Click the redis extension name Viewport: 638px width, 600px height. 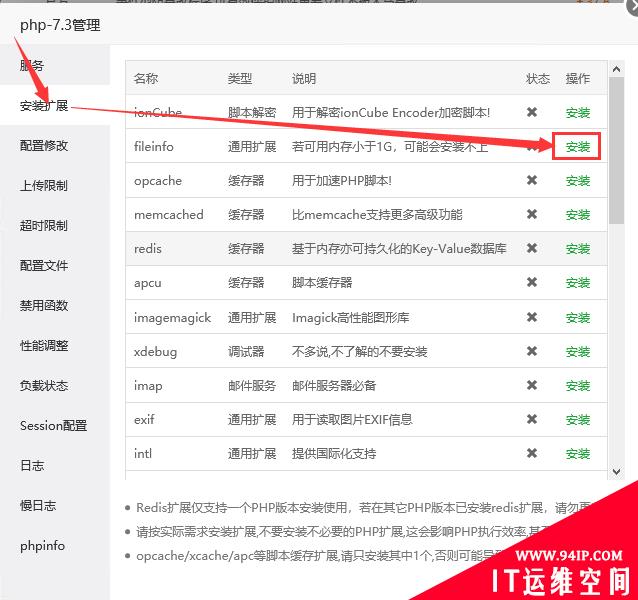pos(148,249)
